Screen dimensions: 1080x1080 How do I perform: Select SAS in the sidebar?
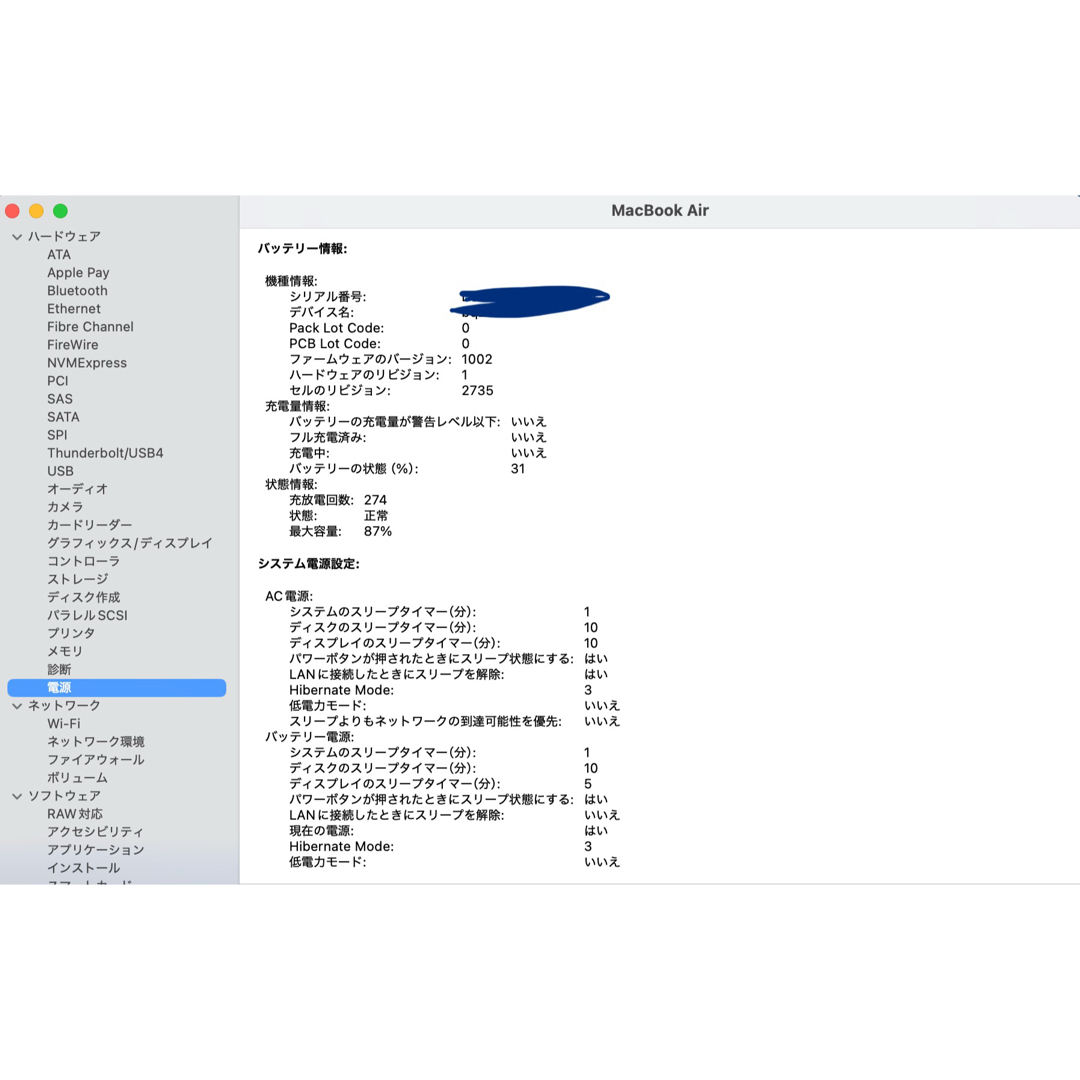click(60, 399)
